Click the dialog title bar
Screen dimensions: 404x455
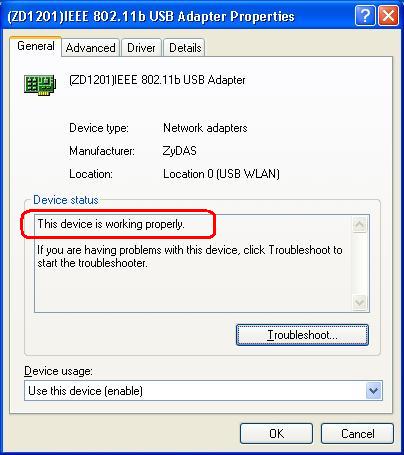click(x=180, y=16)
